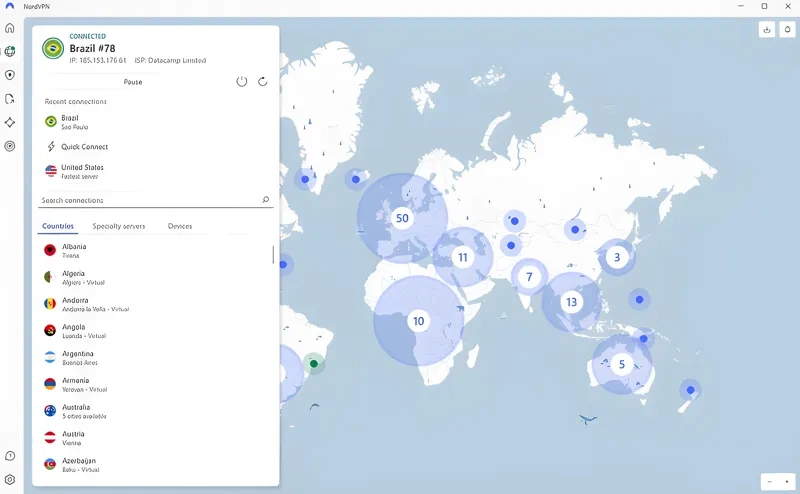Pause the VPN connection

coord(133,82)
